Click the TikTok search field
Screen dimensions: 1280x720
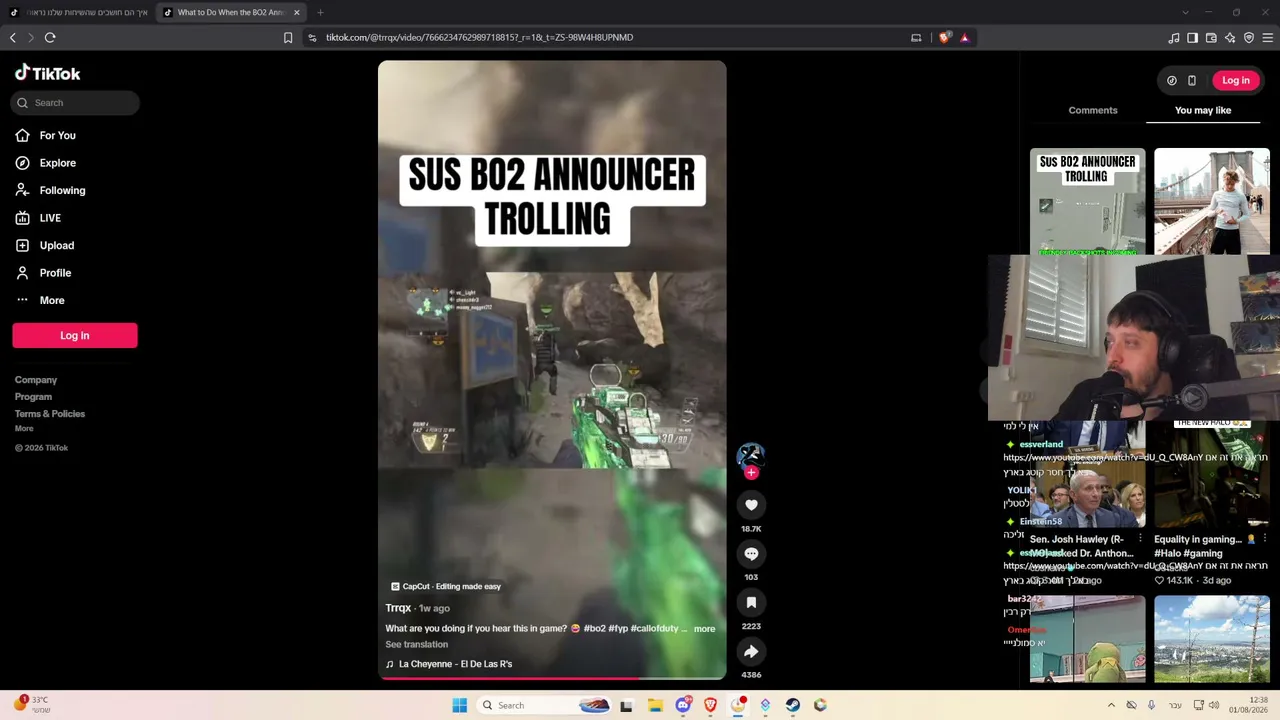coord(76,103)
